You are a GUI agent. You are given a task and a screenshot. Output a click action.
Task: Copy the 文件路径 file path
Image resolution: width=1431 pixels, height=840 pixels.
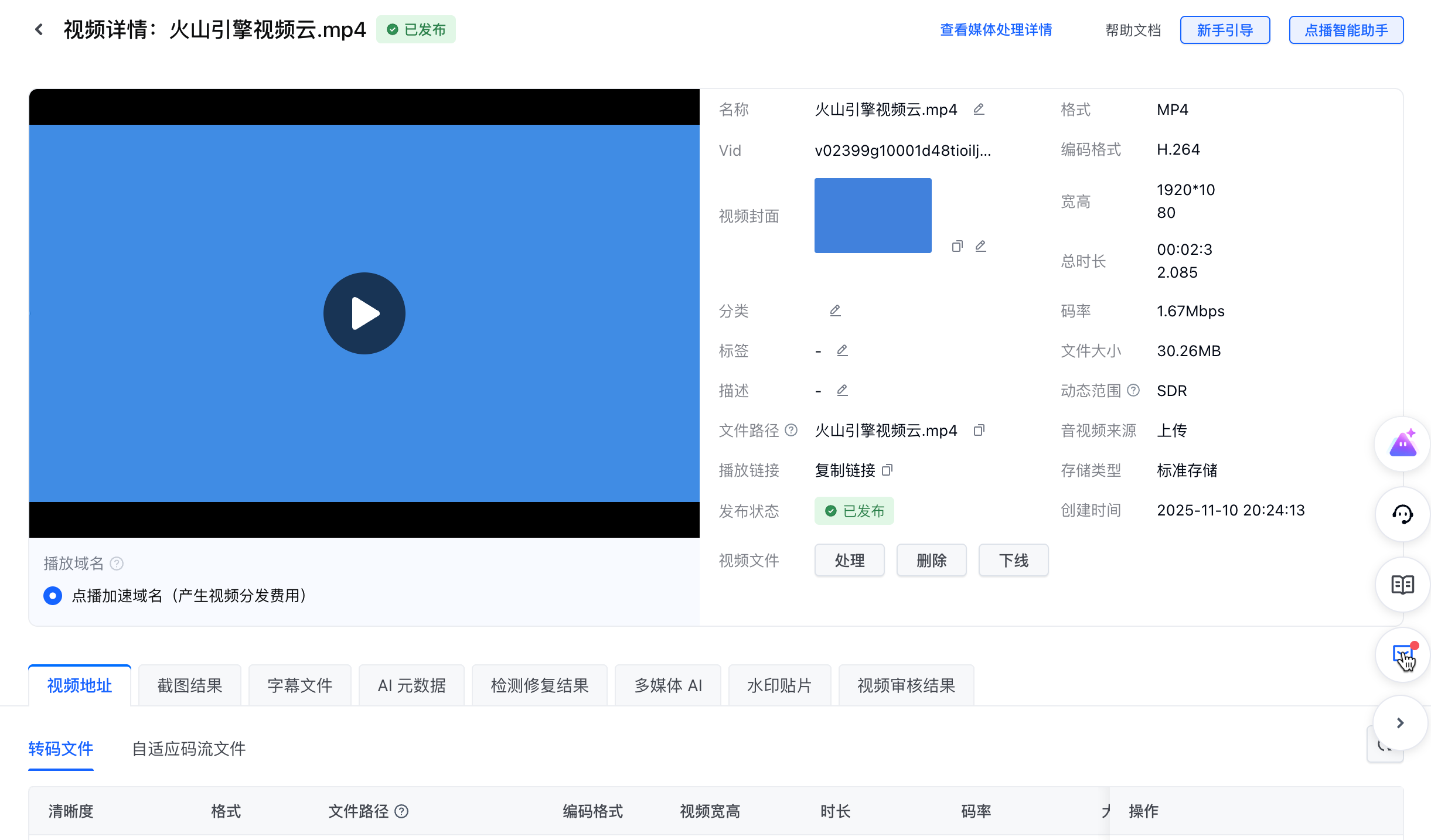tap(979, 431)
